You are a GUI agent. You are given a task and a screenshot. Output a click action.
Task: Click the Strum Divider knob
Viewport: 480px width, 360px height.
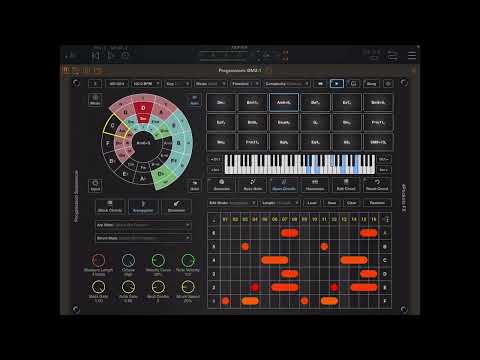(158, 287)
